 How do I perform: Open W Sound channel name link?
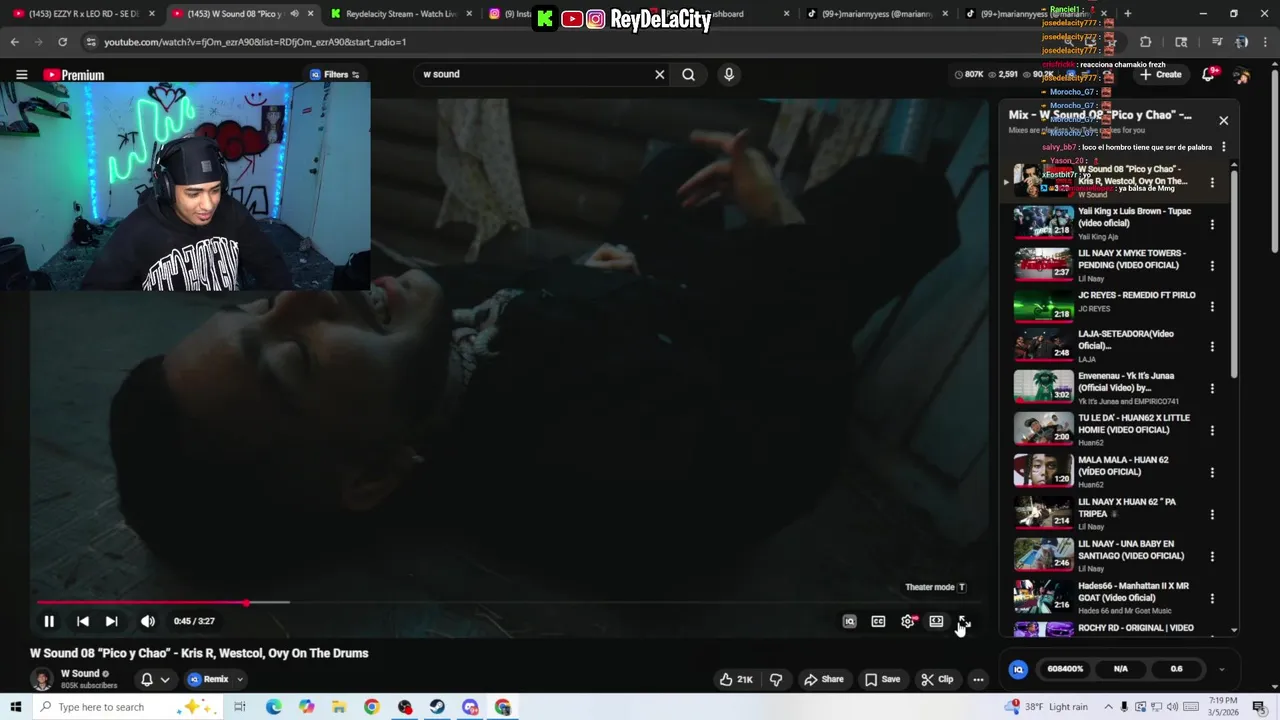coord(80,674)
